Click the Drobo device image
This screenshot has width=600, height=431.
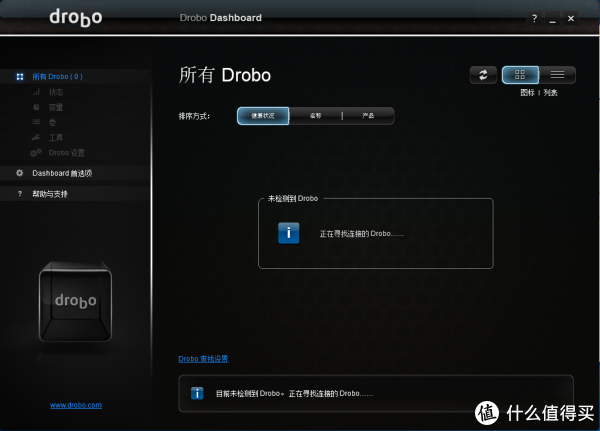tap(75, 301)
